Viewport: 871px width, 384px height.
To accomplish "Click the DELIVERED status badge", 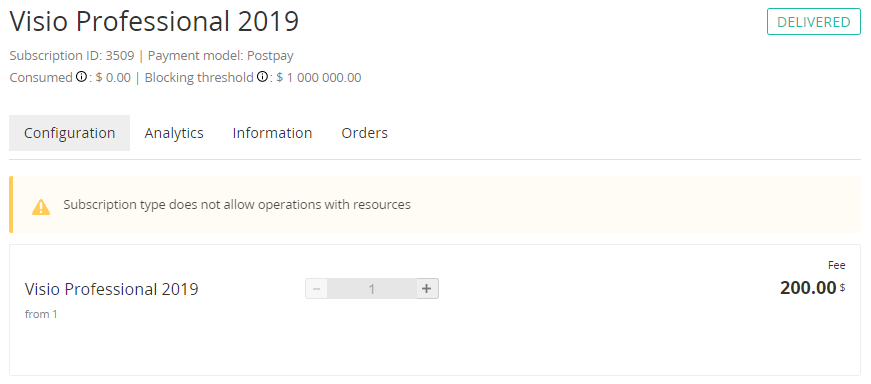I will 814,22.
